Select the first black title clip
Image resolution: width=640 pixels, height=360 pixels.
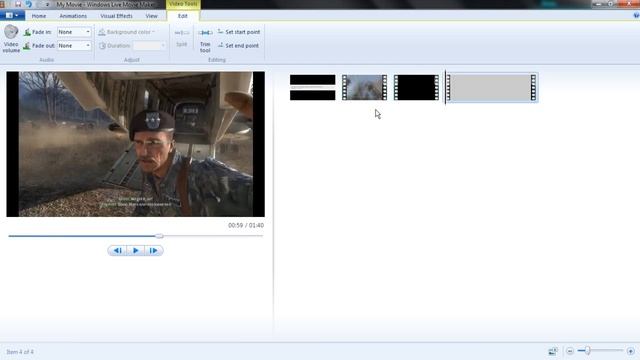(313, 87)
